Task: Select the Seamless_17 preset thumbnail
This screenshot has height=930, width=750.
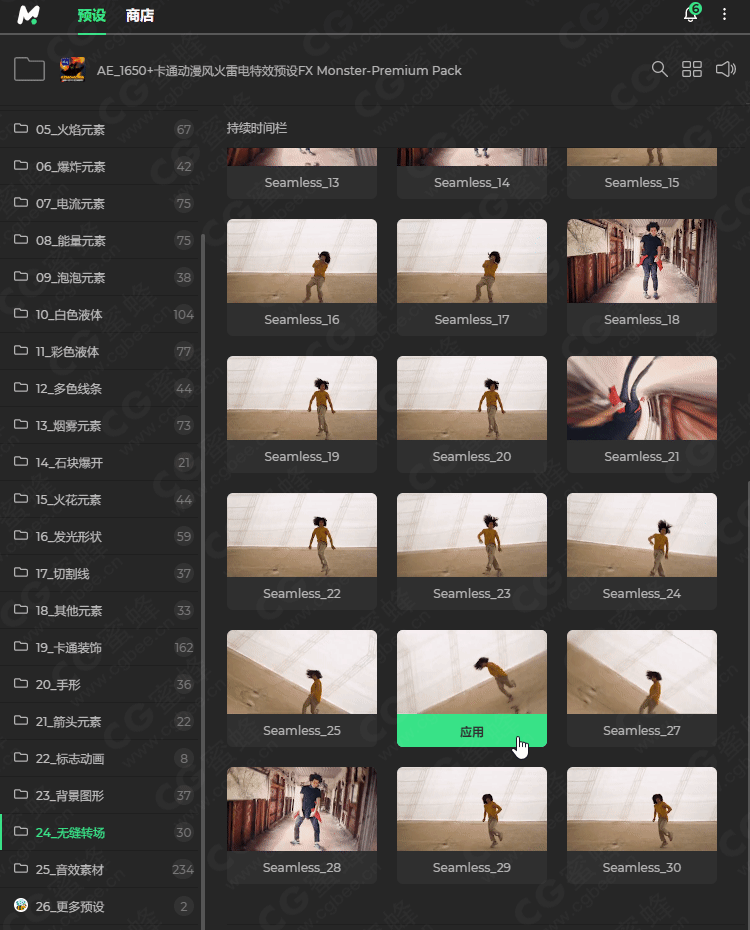Action: point(472,262)
